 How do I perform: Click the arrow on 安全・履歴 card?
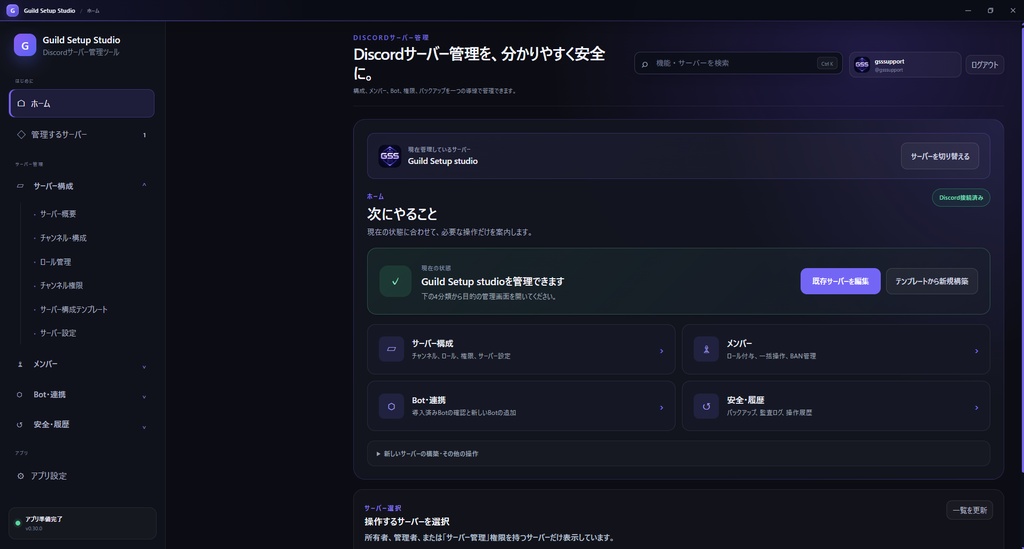(976, 408)
